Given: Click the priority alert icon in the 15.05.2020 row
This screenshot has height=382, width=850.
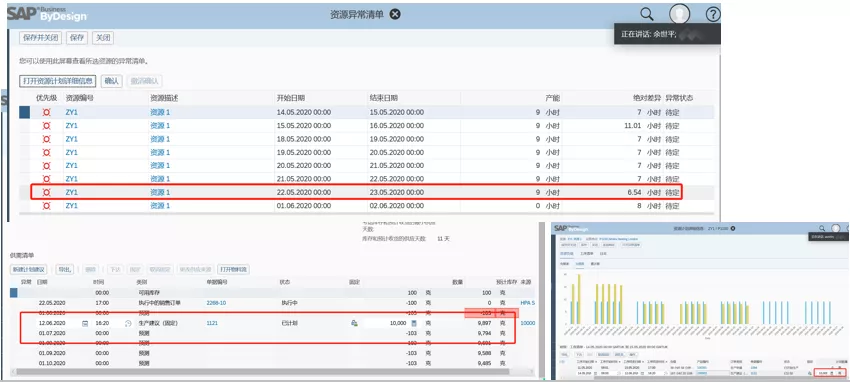Looking at the screenshot, I should point(47,126).
